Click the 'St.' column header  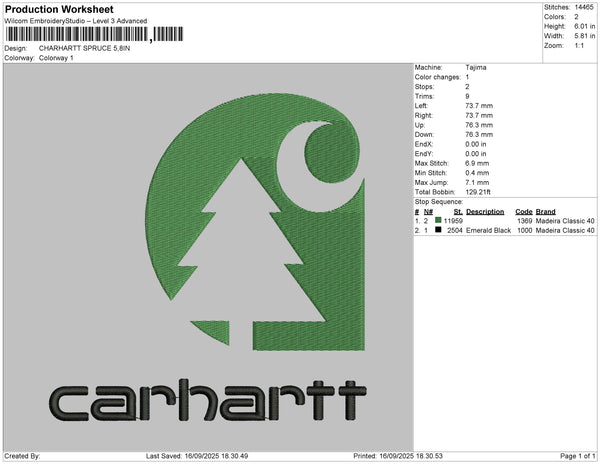(x=458, y=212)
